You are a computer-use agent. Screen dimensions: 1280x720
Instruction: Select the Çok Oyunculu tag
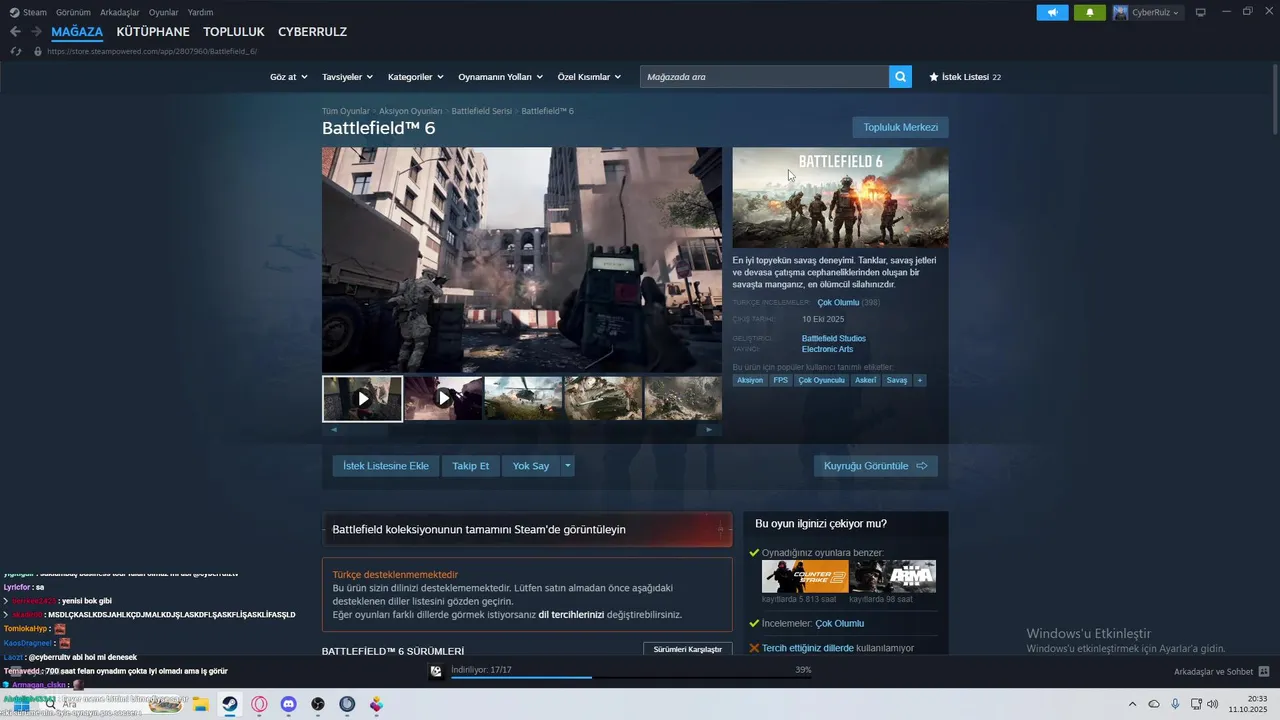[x=822, y=380]
